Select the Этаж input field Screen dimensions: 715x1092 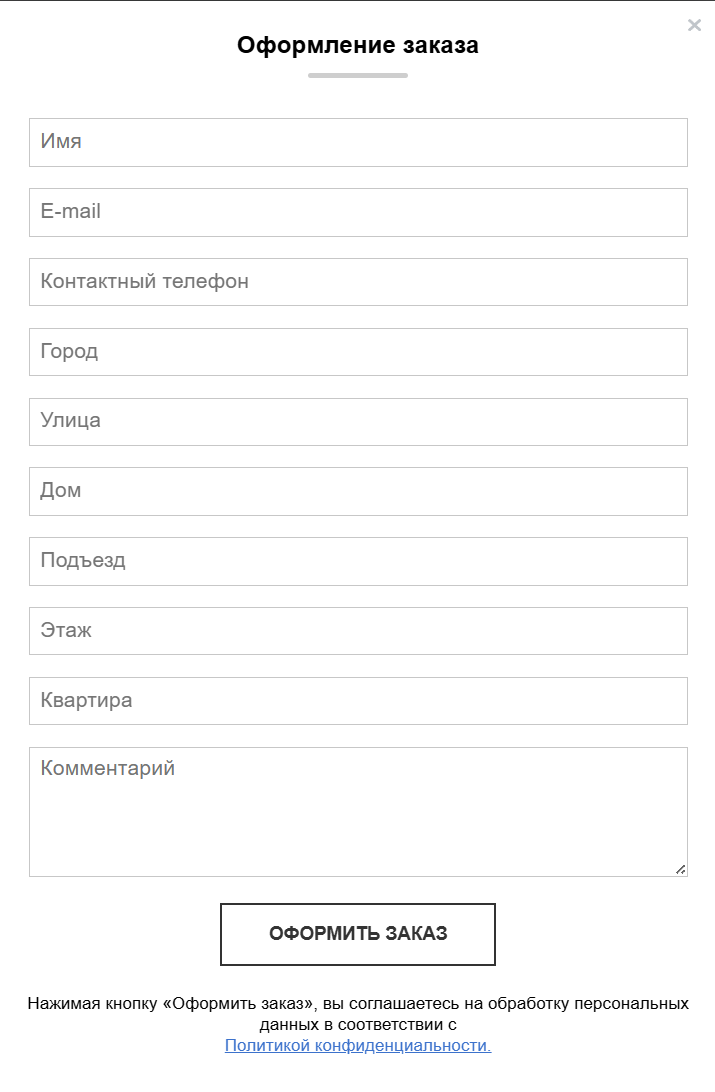pos(358,631)
